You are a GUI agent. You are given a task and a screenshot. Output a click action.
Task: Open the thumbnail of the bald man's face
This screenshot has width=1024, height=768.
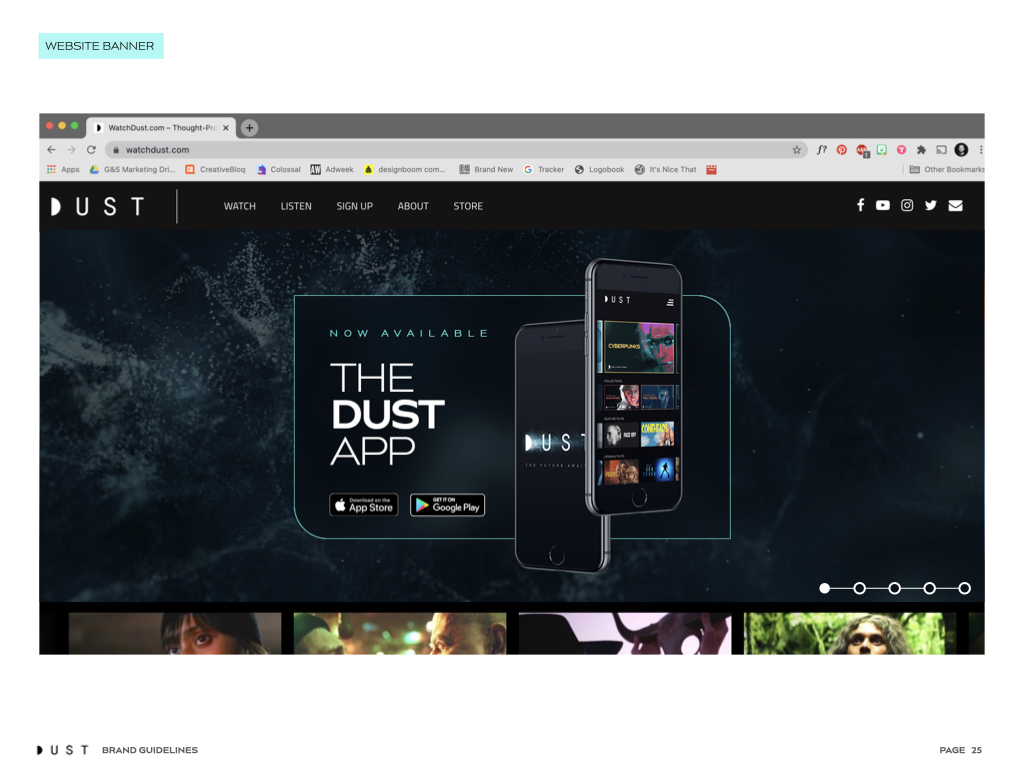coord(400,633)
